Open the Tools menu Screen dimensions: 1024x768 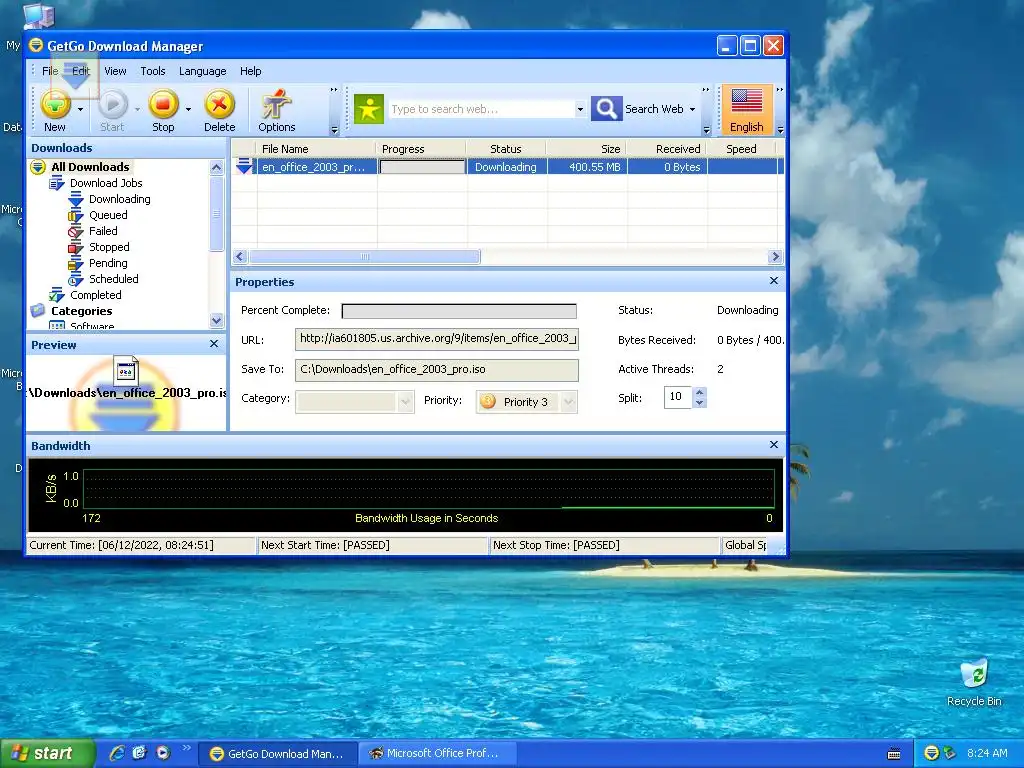click(153, 71)
